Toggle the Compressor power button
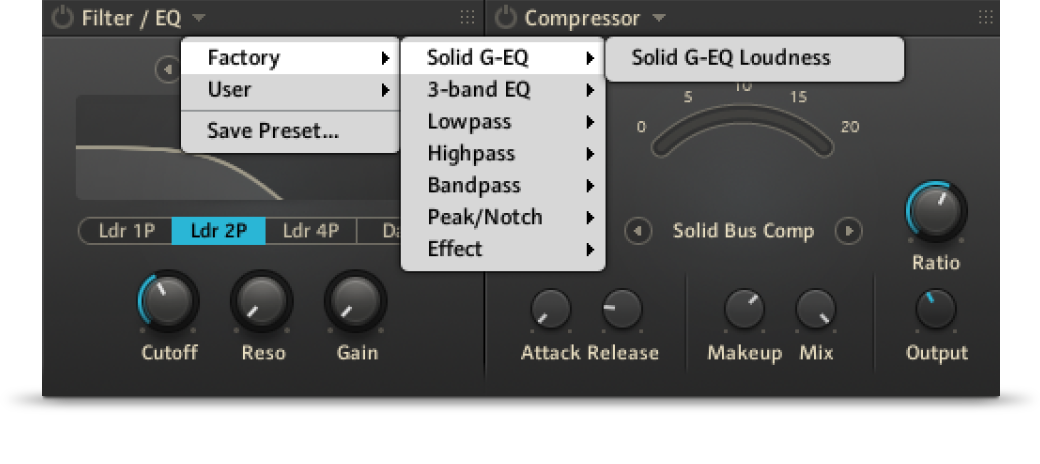The width and height of the screenshot is (1040, 464). point(505,18)
